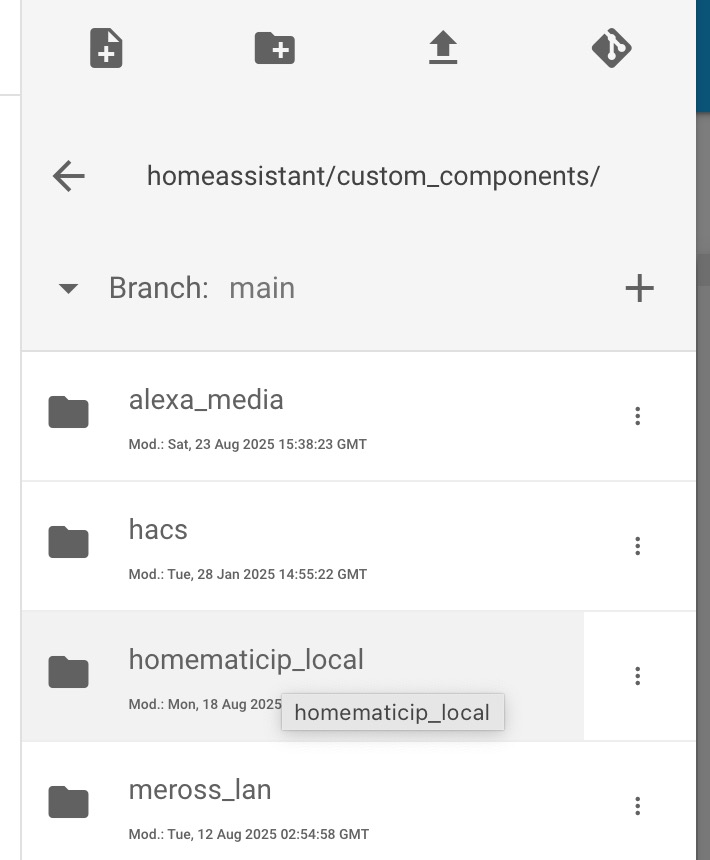
Task: Add a new branch with plus icon
Action: click(639, 288)
